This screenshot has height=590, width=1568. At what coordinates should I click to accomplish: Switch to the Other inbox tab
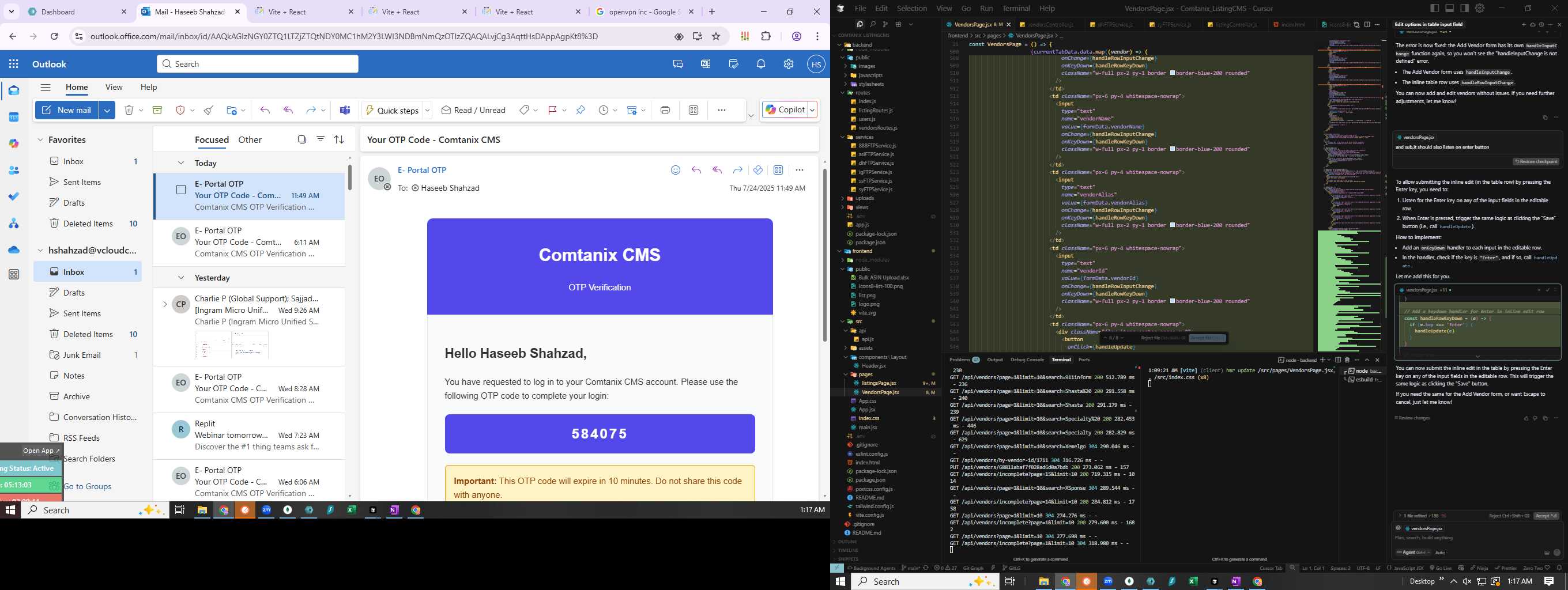click(x=250, y=140)
